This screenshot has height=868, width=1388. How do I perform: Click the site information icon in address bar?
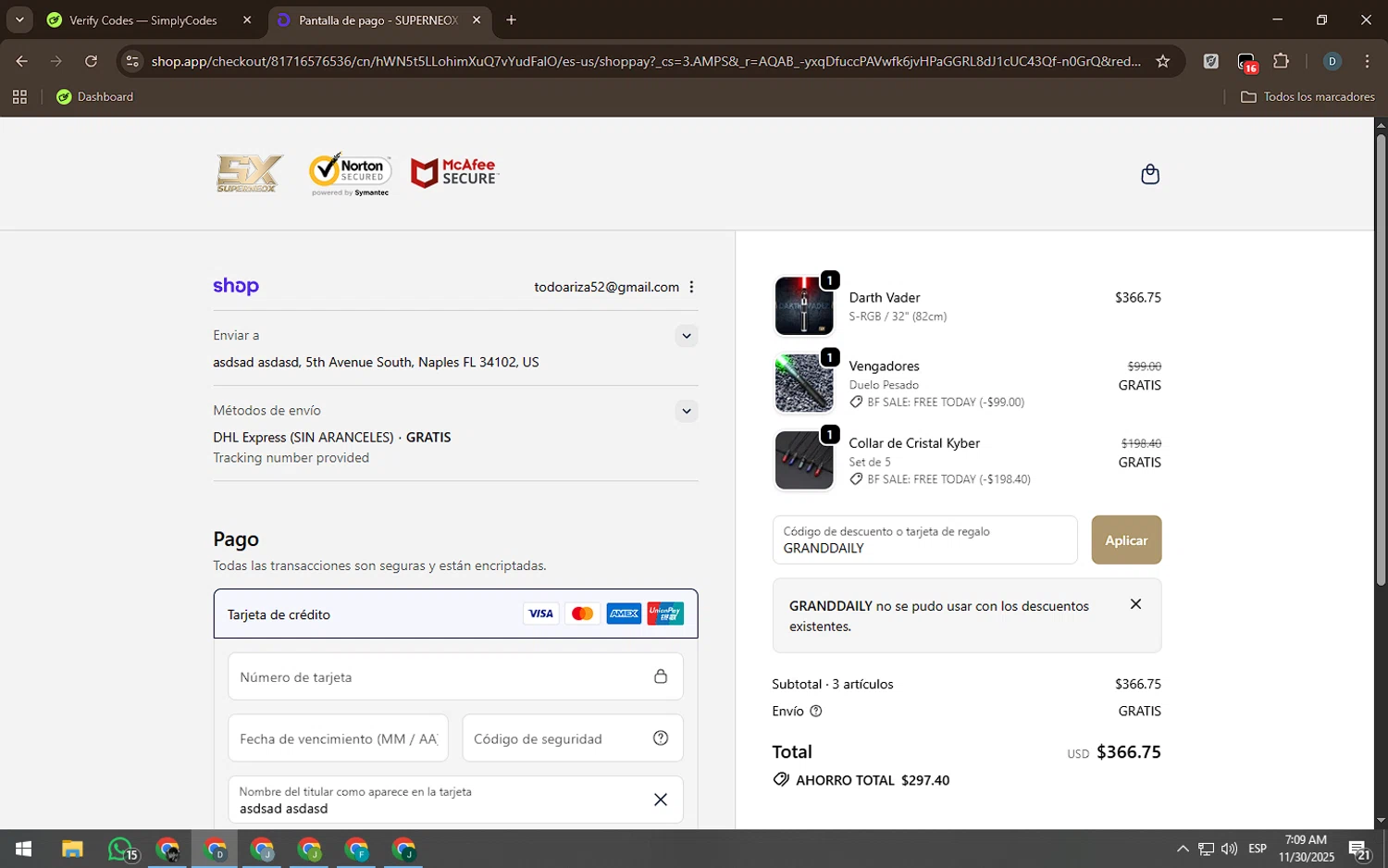[132, 61]
